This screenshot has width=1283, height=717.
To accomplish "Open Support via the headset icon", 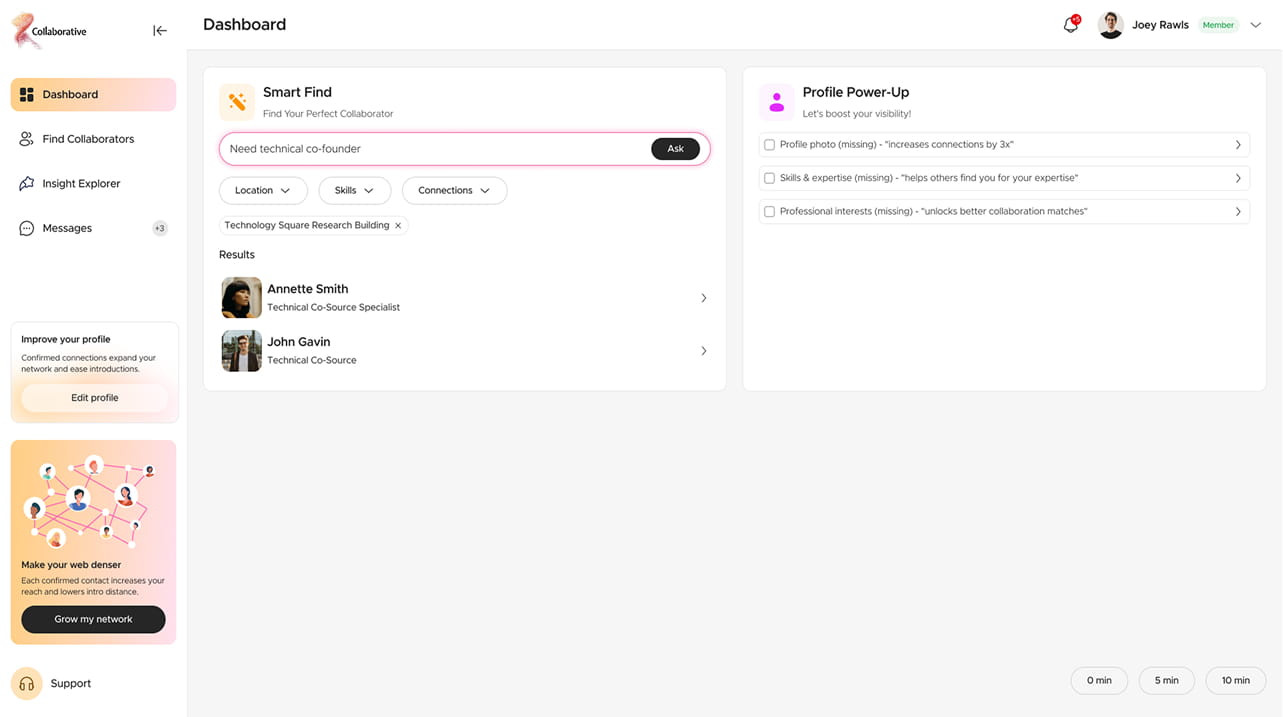I will (x=27, y=683).
